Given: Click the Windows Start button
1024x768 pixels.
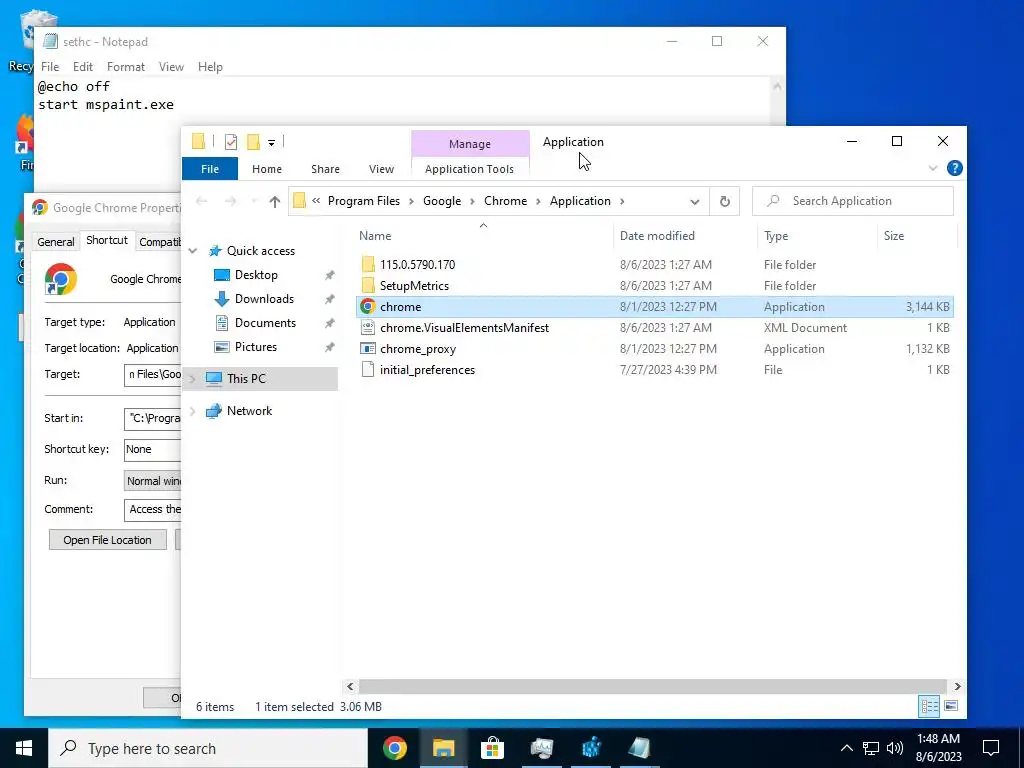Looking at the screenshot, I should point(24,748).
